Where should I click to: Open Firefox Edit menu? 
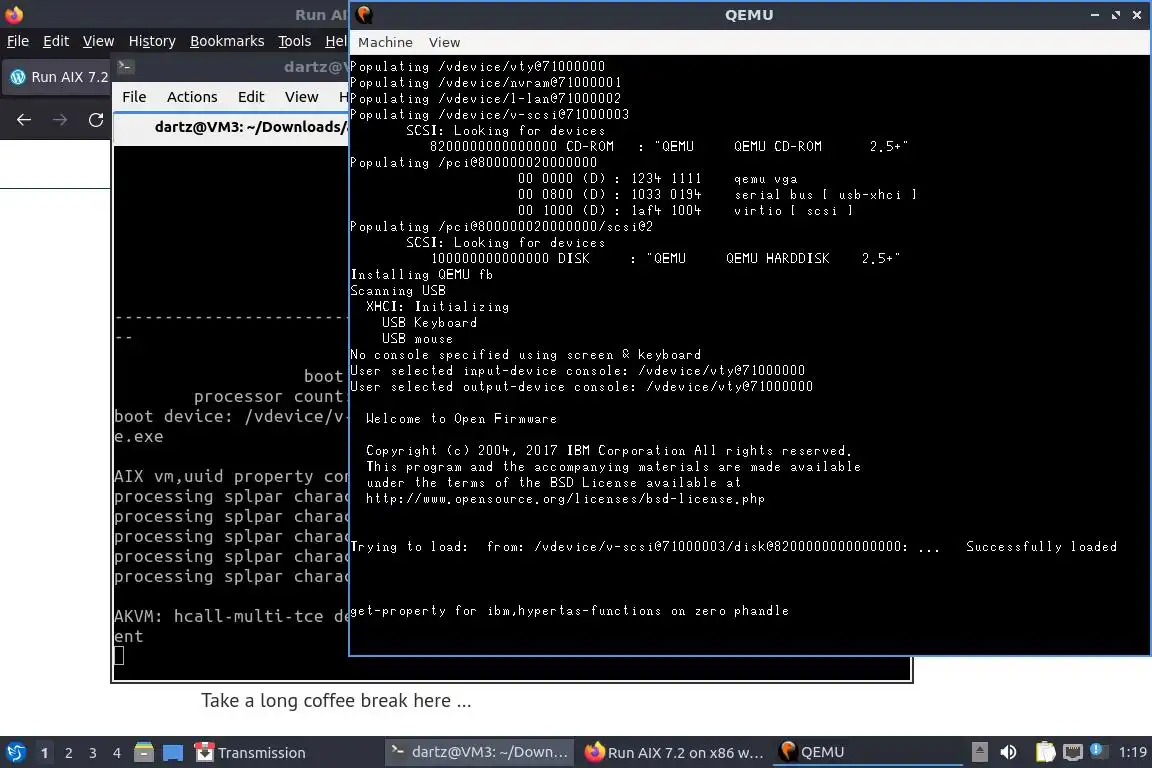[x=56, y=41]
